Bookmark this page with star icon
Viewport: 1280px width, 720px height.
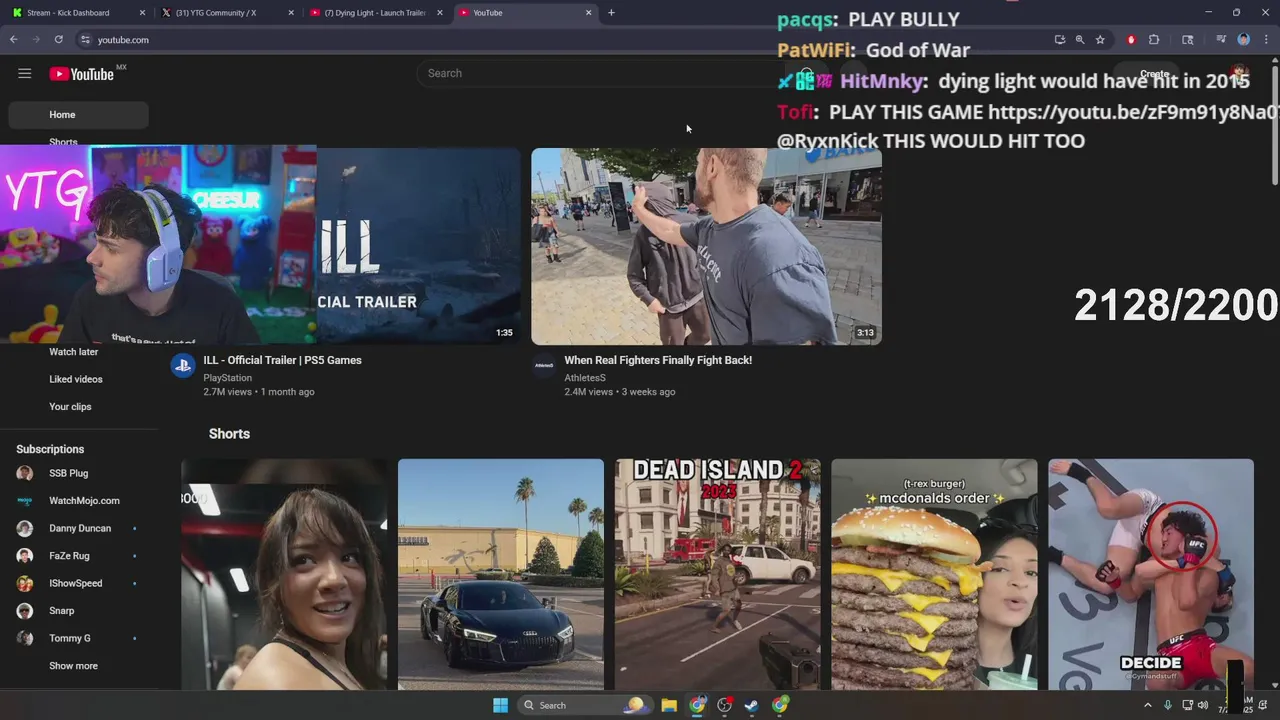pyautogui.click(x=1100, y=40)
